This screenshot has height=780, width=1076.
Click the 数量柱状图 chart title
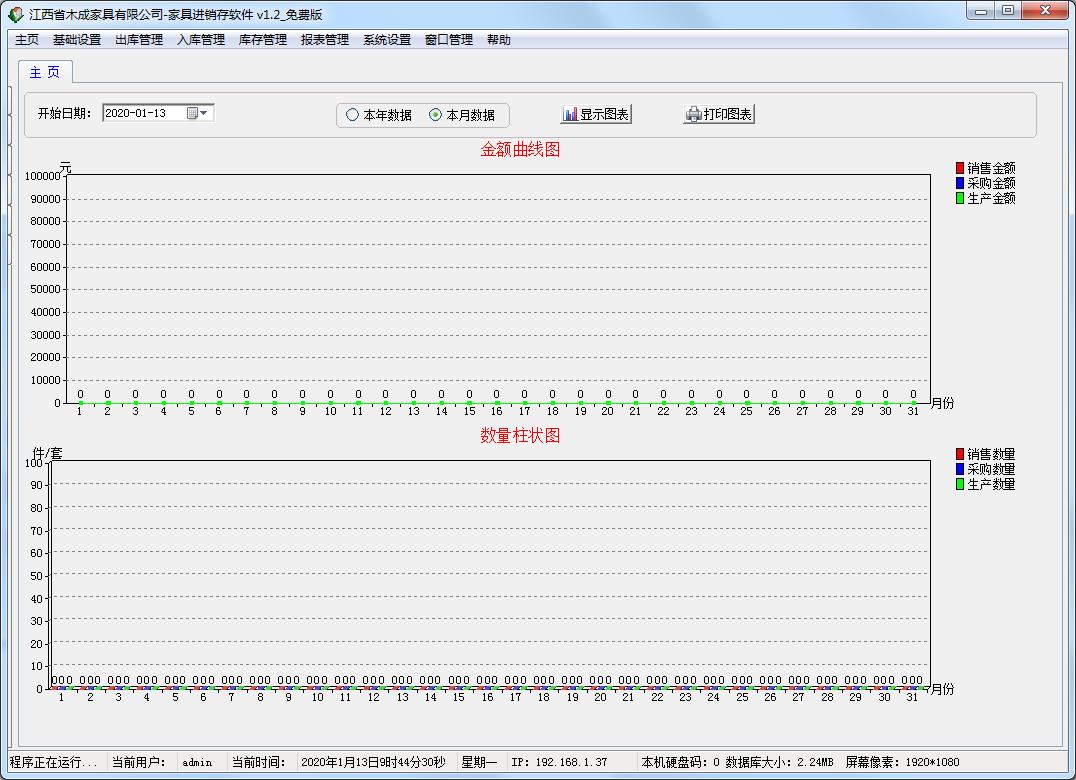(520, 436)
